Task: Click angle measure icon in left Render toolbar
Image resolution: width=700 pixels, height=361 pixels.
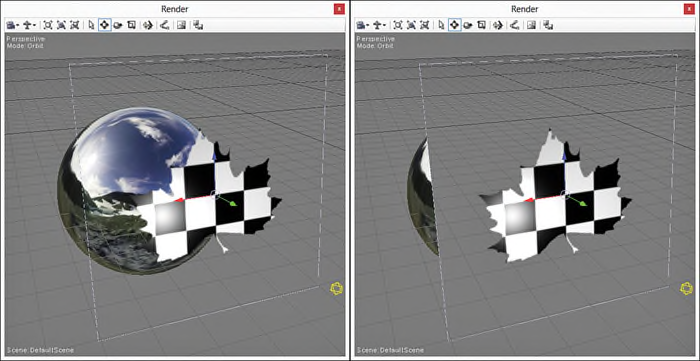Action: coord(164,25)
